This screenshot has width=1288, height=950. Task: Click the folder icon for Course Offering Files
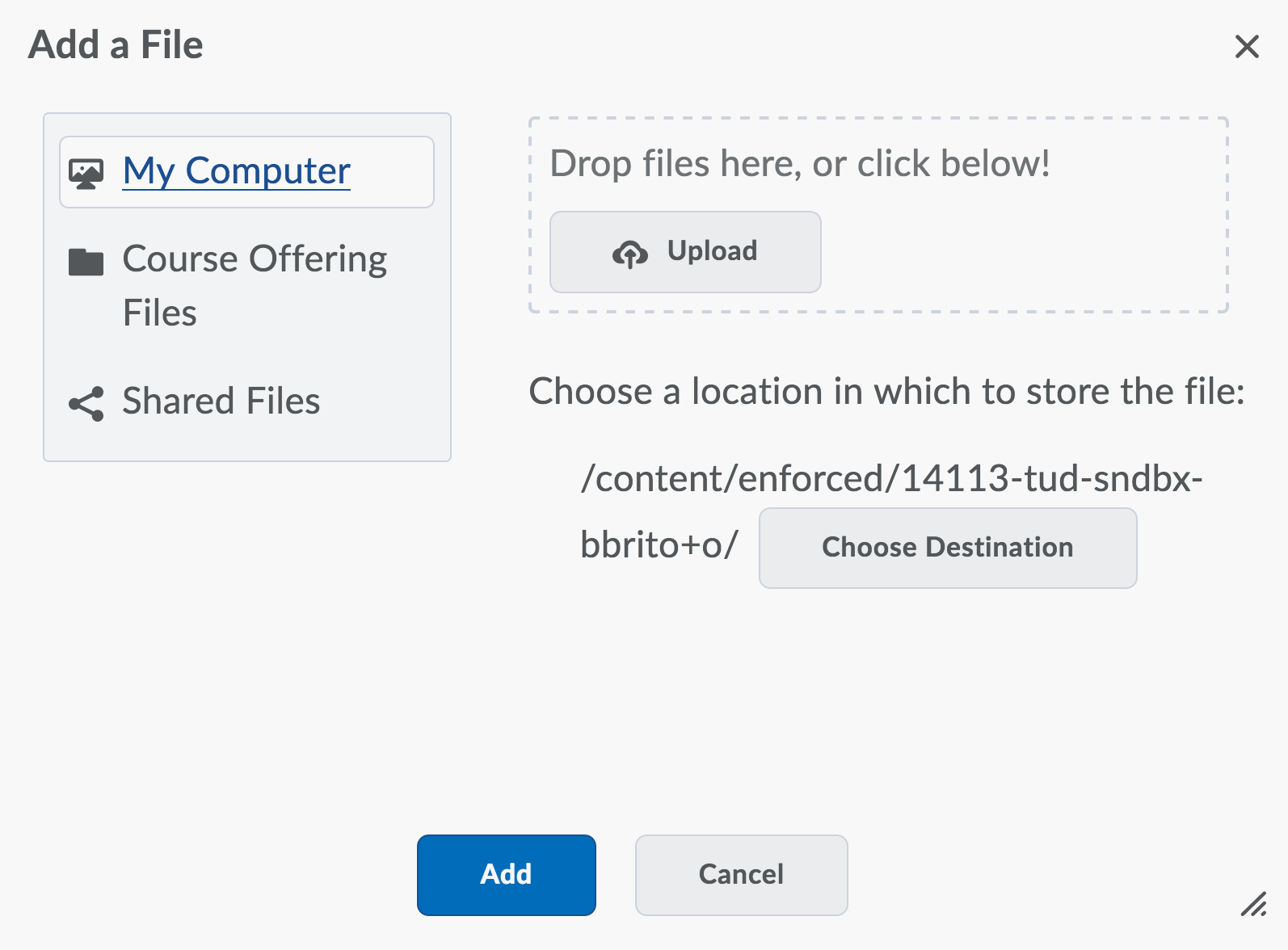tap(86, 262)
